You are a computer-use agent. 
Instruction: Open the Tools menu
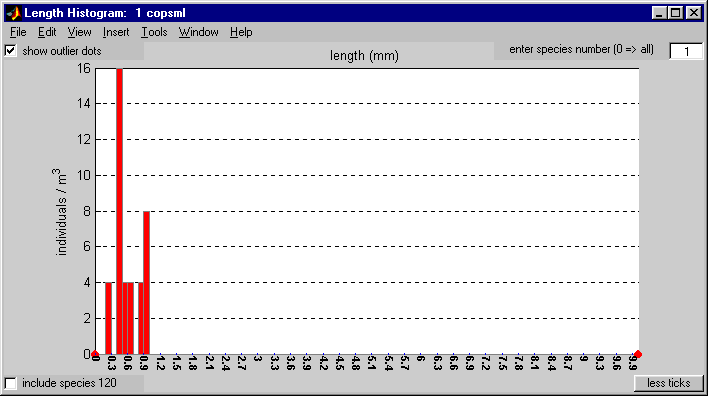pyautogui.click(x=154, y=32)
